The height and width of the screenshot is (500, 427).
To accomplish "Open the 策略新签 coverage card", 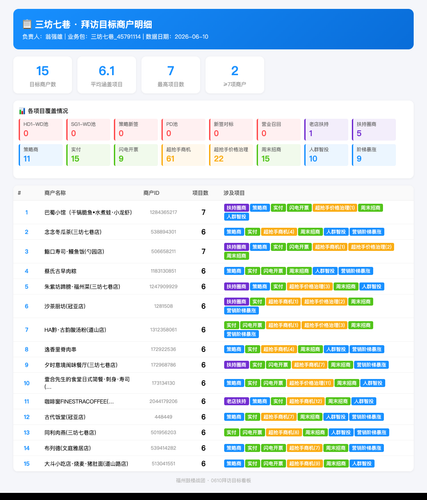I will 136,129.
